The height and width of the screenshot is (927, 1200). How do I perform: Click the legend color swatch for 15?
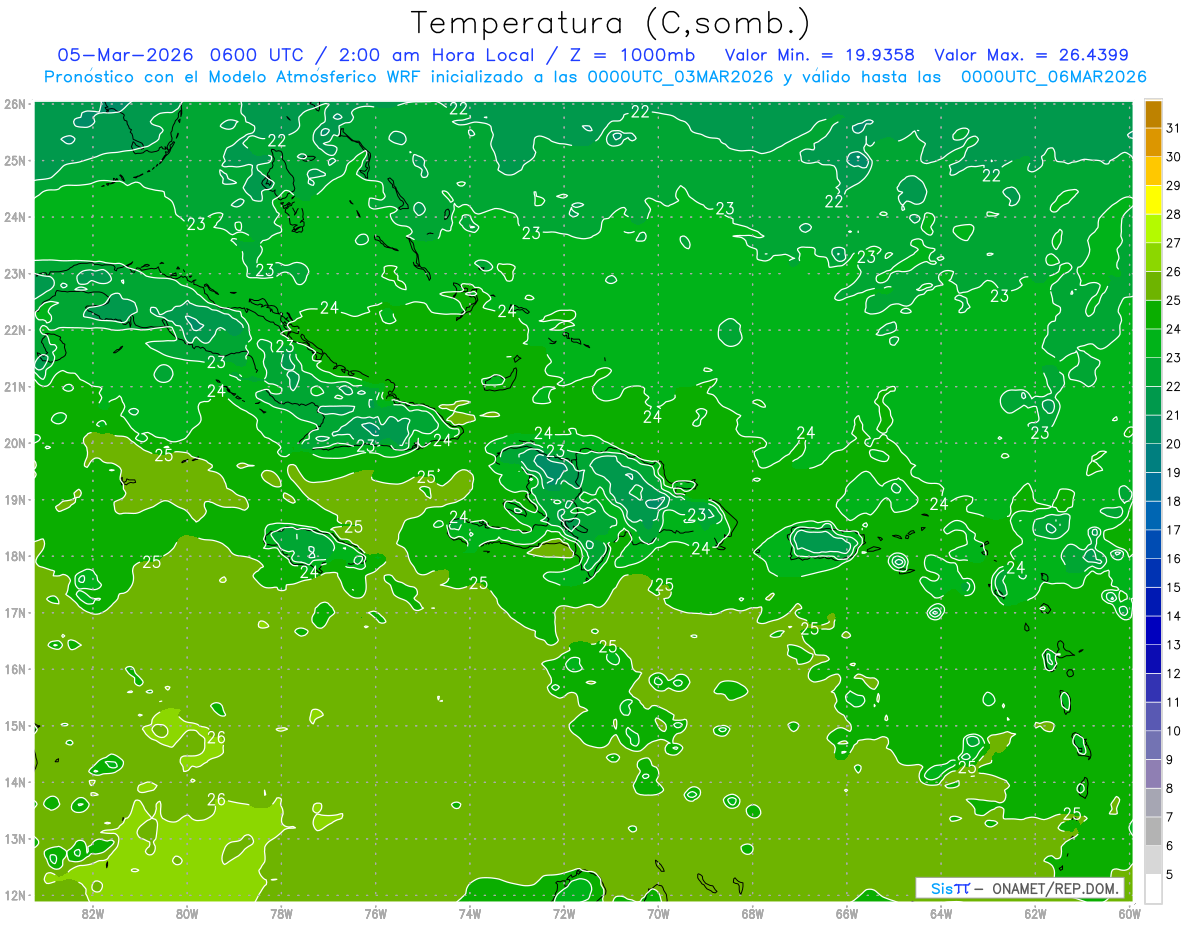pos(1153,573)
